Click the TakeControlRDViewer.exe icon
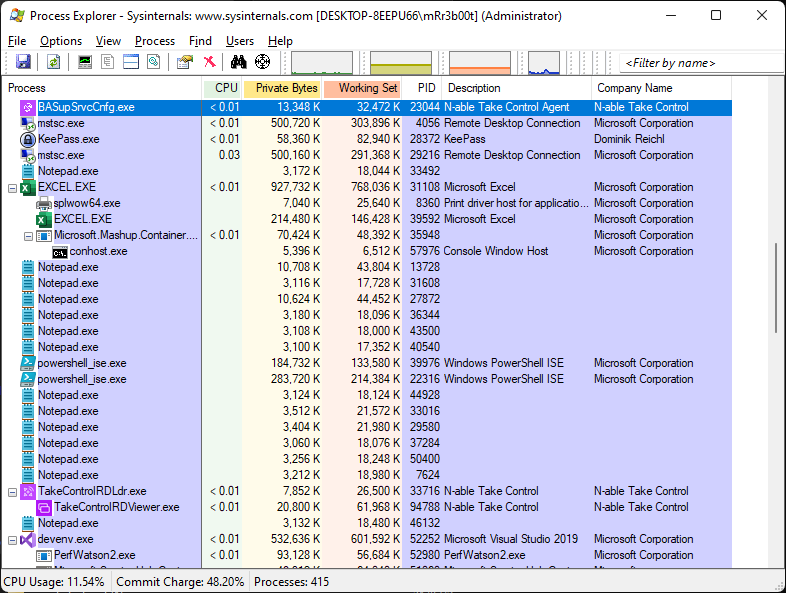Image resolution: width=786 pixels, height=593 pixels. [x=44, y=507]
